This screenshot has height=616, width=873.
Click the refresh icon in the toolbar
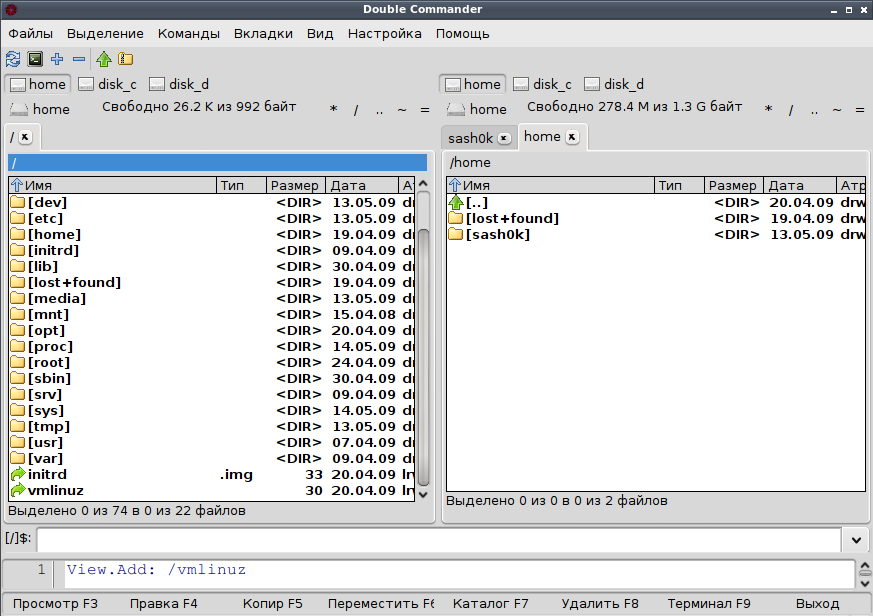click(13, 58)
